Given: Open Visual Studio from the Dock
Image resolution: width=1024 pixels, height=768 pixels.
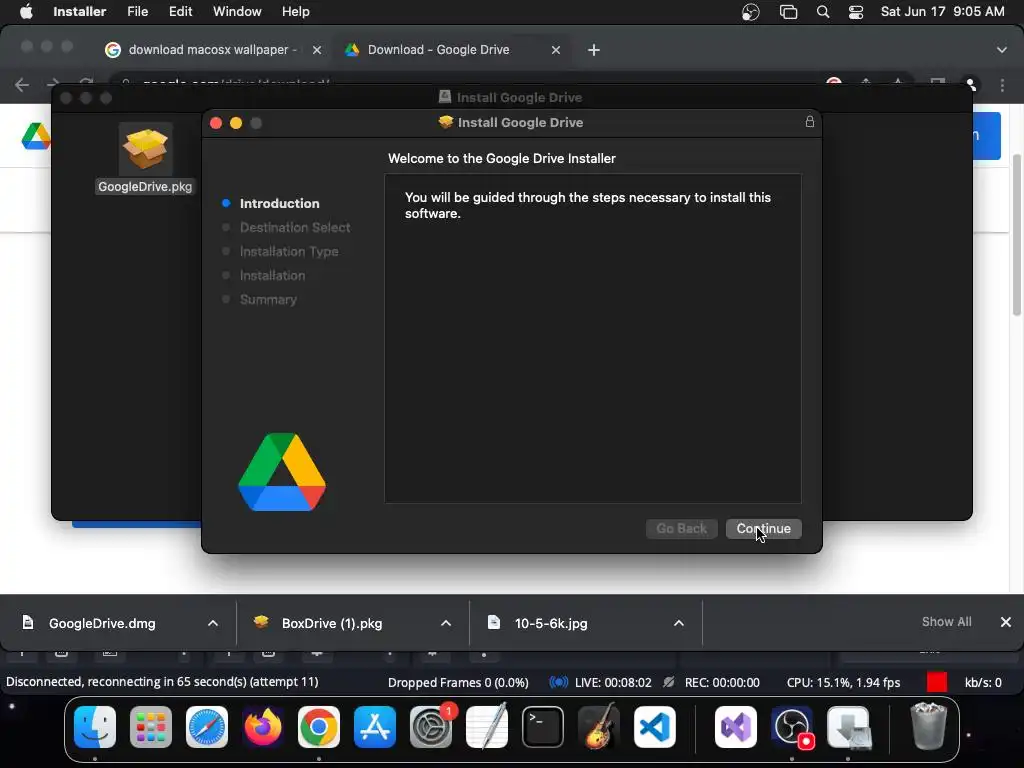Looking at the screenshot, I should (736, 727).
